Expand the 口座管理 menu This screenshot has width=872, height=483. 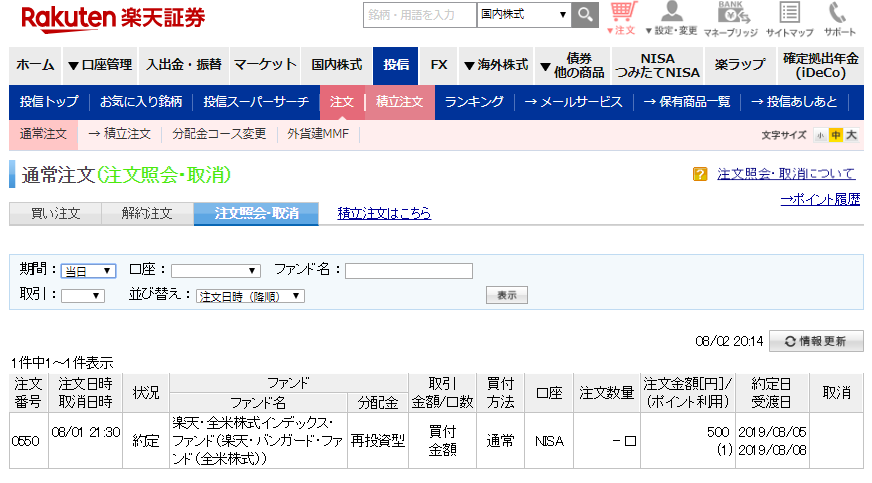[100, 65]
